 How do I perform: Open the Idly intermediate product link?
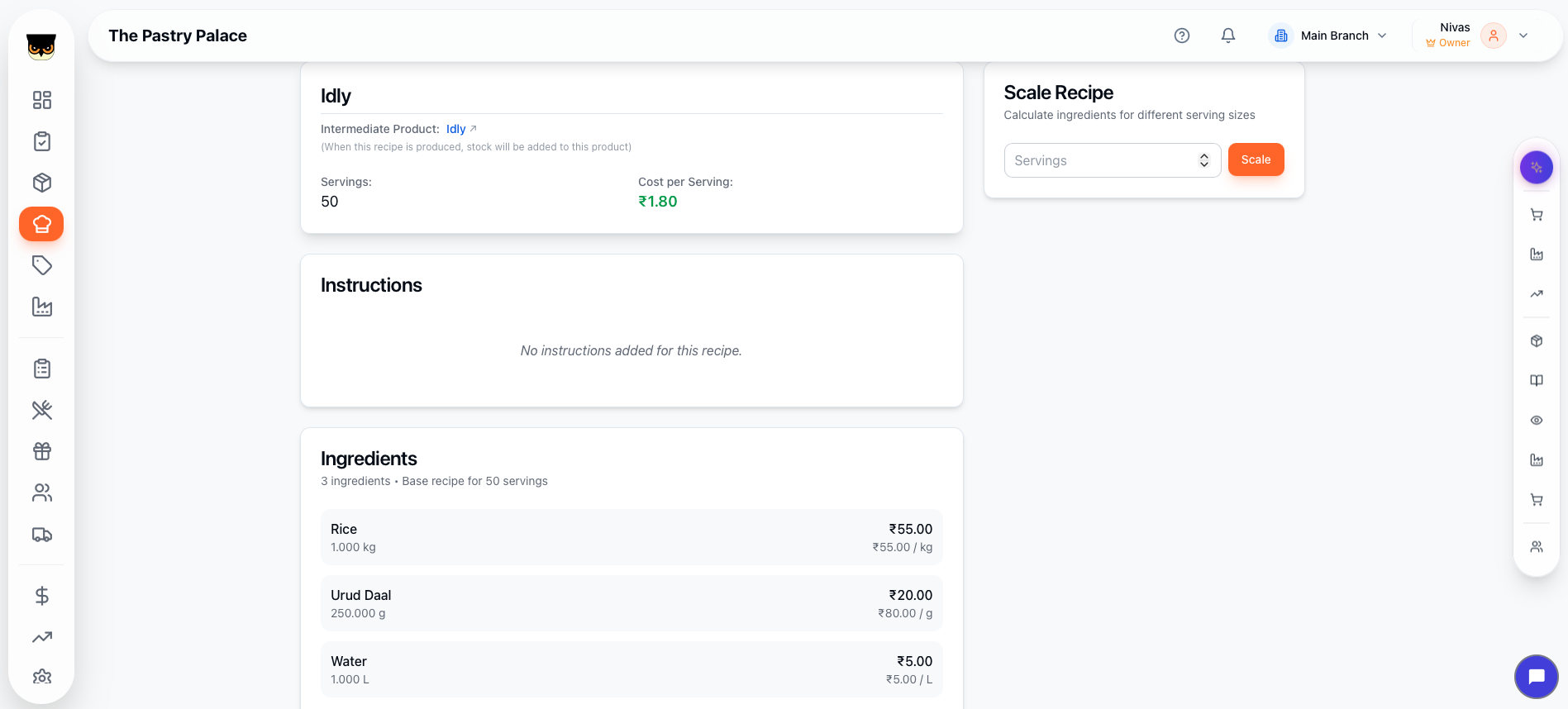[456, 129]
